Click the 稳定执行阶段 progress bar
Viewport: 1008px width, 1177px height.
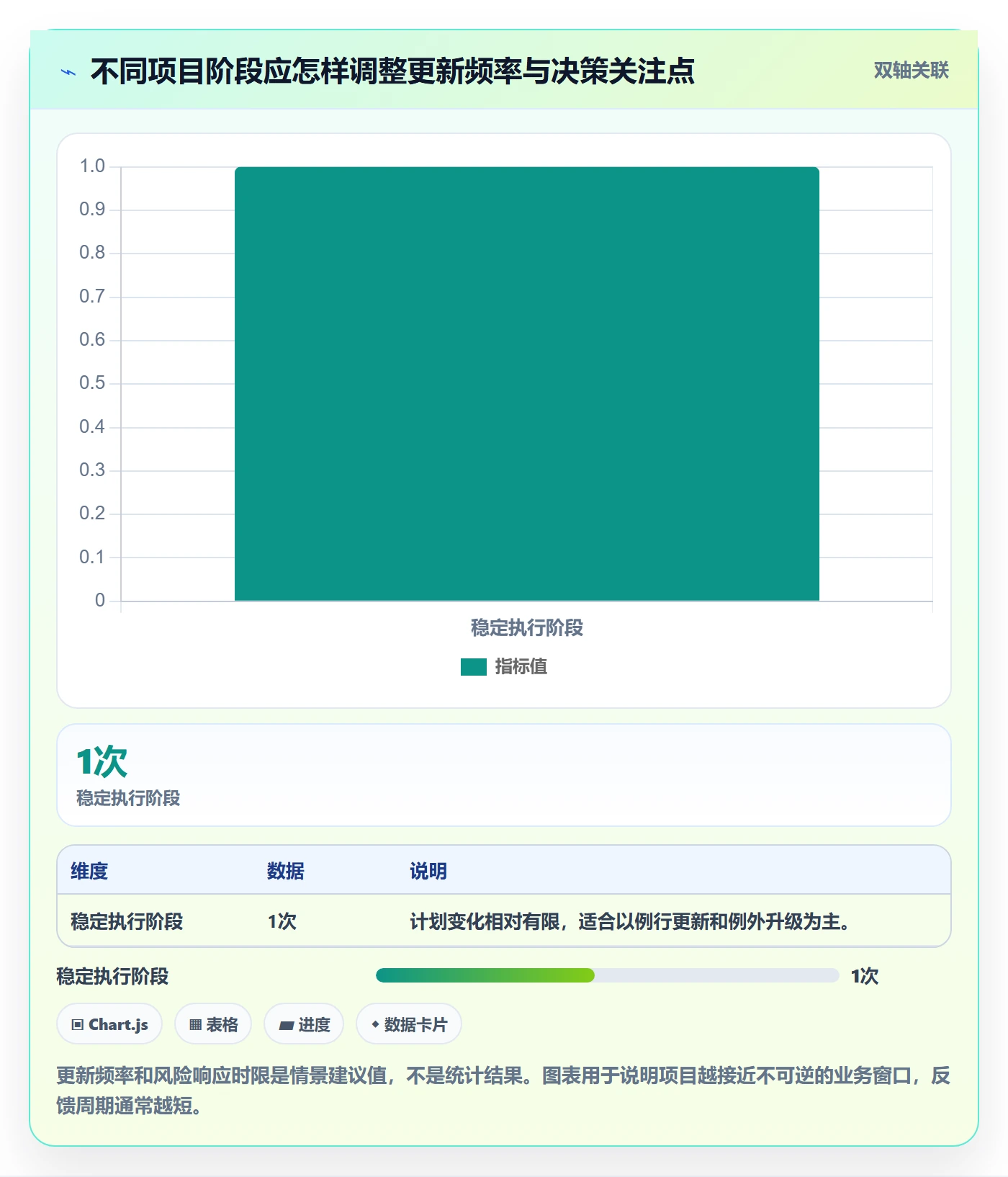(x=607, y=975)
